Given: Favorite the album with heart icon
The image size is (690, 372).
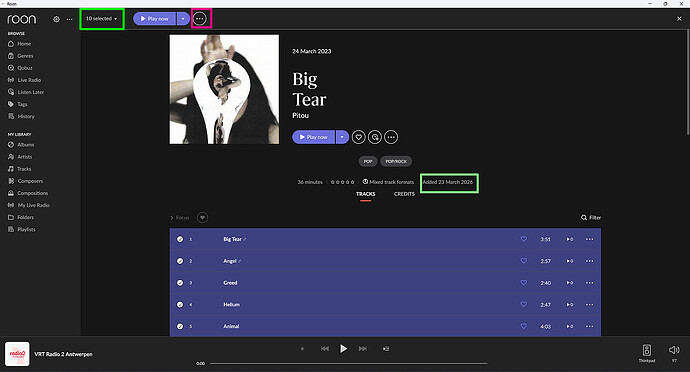Looking at the screenshot, I should pos(359,137).
